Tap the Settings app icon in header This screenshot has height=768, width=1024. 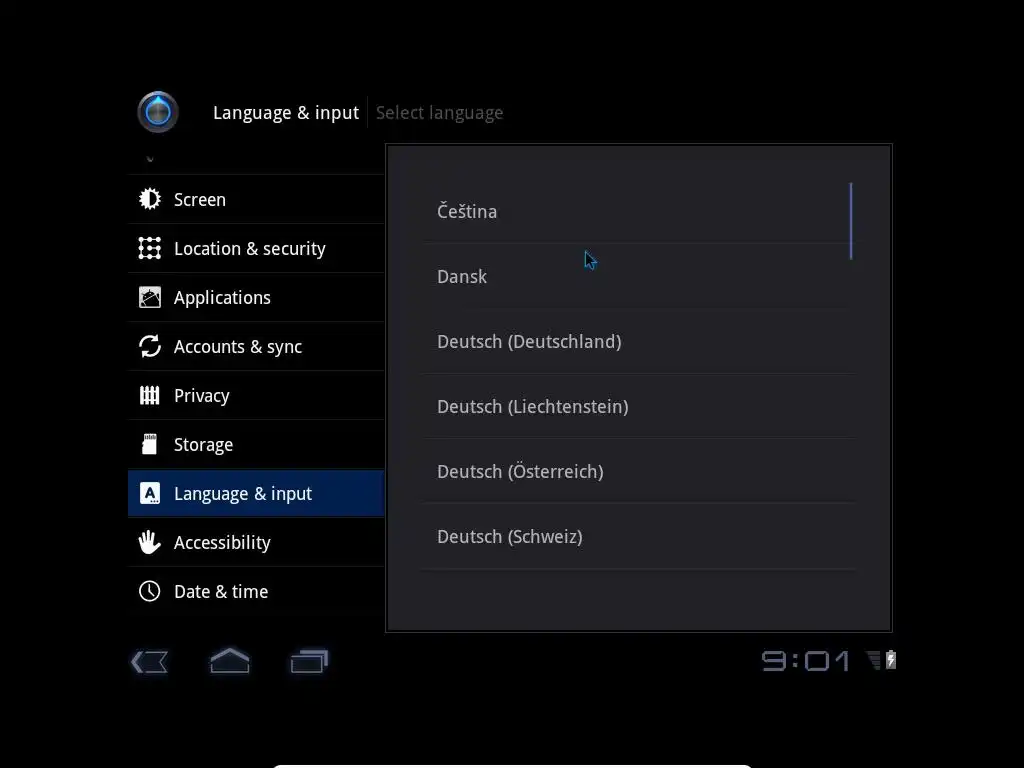pyautogui.click(x=157, y=112)
